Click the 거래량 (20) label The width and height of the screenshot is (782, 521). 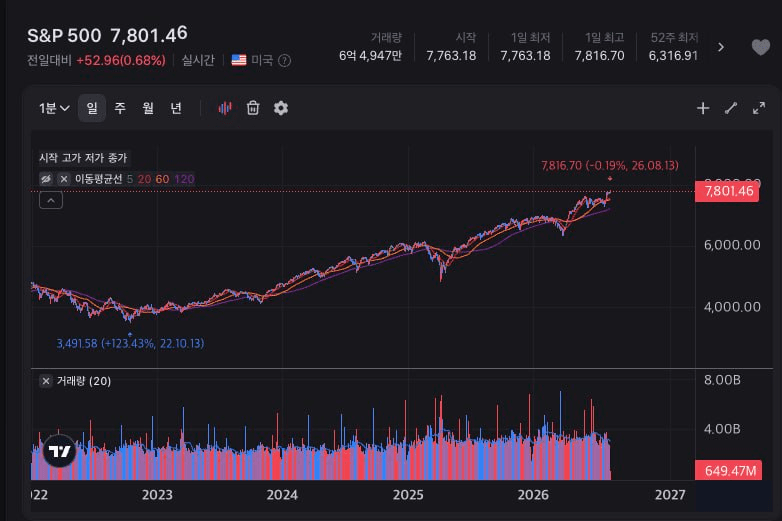click(84, 381)
